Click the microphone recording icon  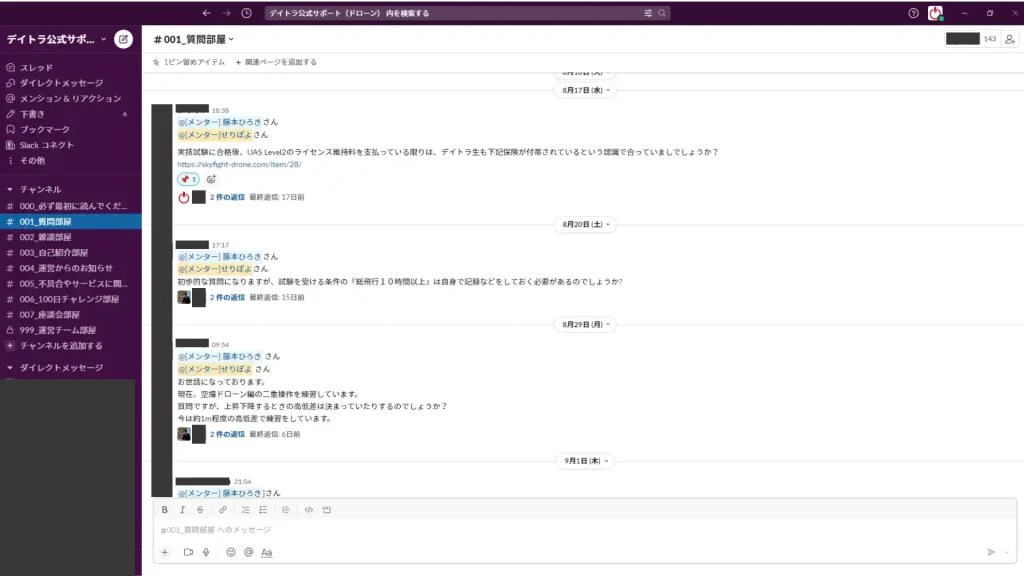point(204,552)
